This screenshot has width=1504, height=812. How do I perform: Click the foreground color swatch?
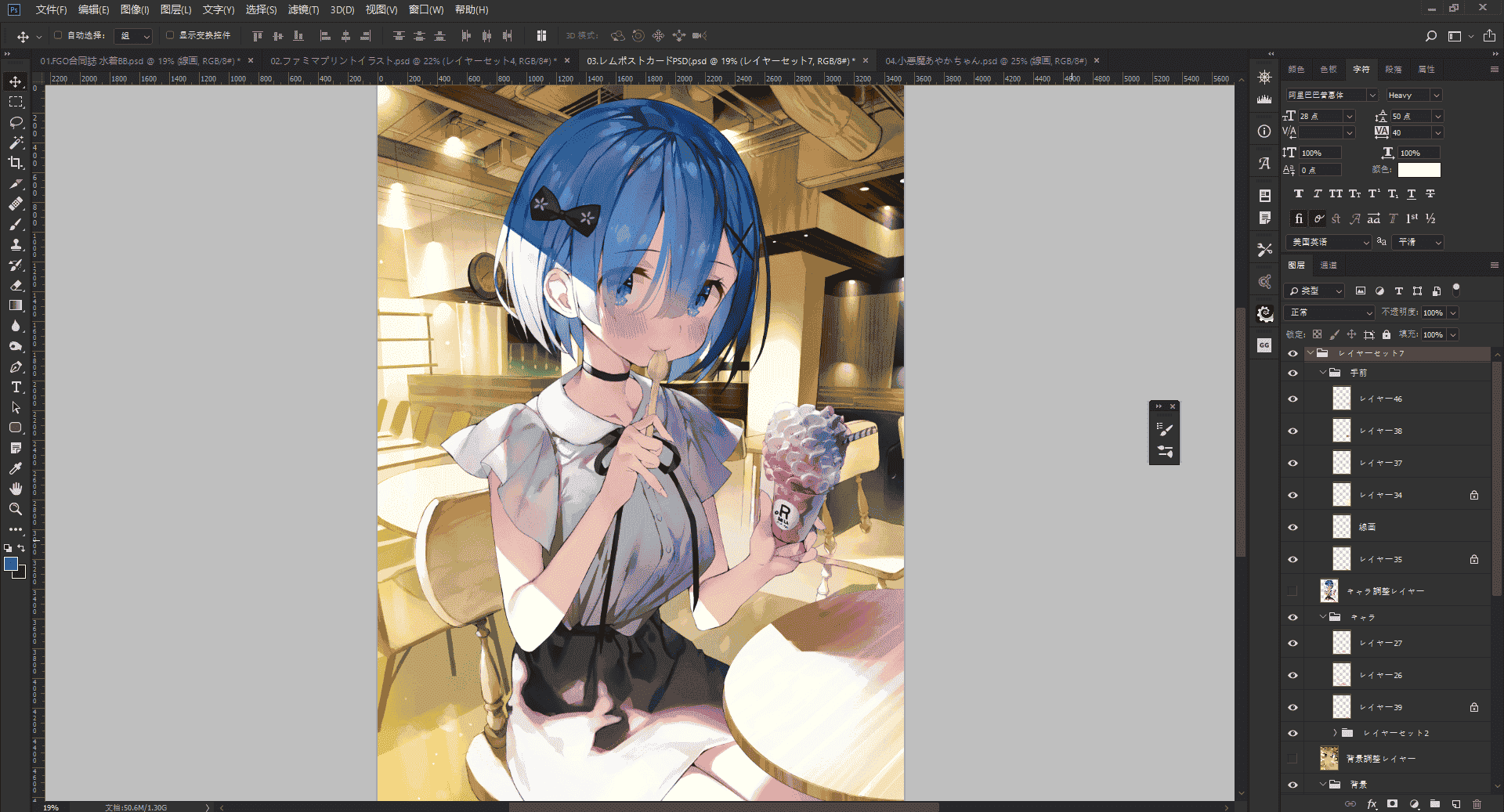coord(11,564)
